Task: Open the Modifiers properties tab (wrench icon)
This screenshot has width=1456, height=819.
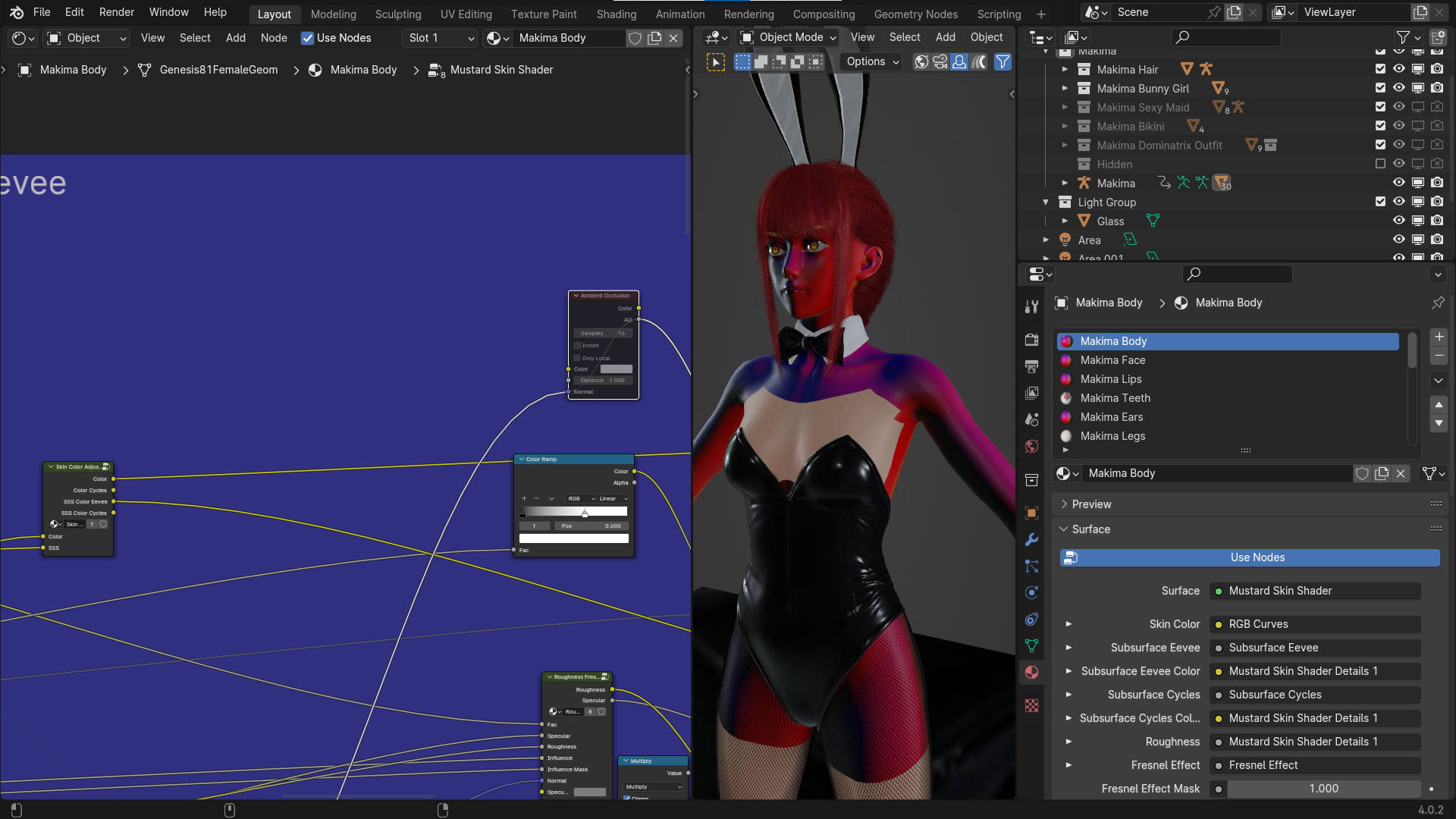Action: (x=1031, y=540)
